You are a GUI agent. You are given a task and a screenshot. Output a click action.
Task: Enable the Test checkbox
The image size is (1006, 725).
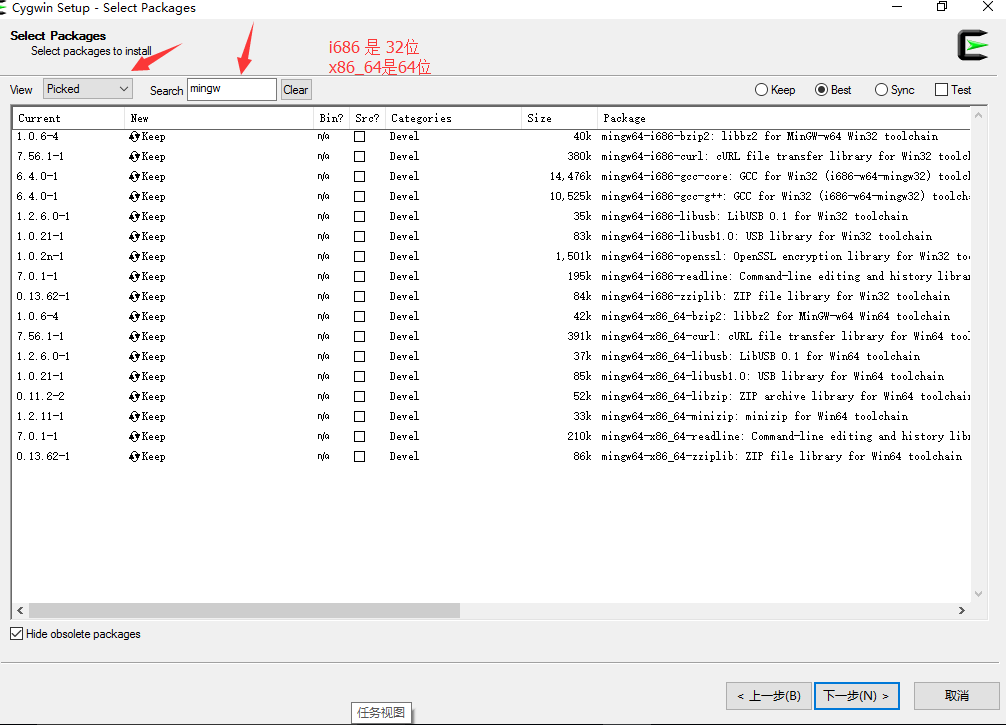coord(941,90)
